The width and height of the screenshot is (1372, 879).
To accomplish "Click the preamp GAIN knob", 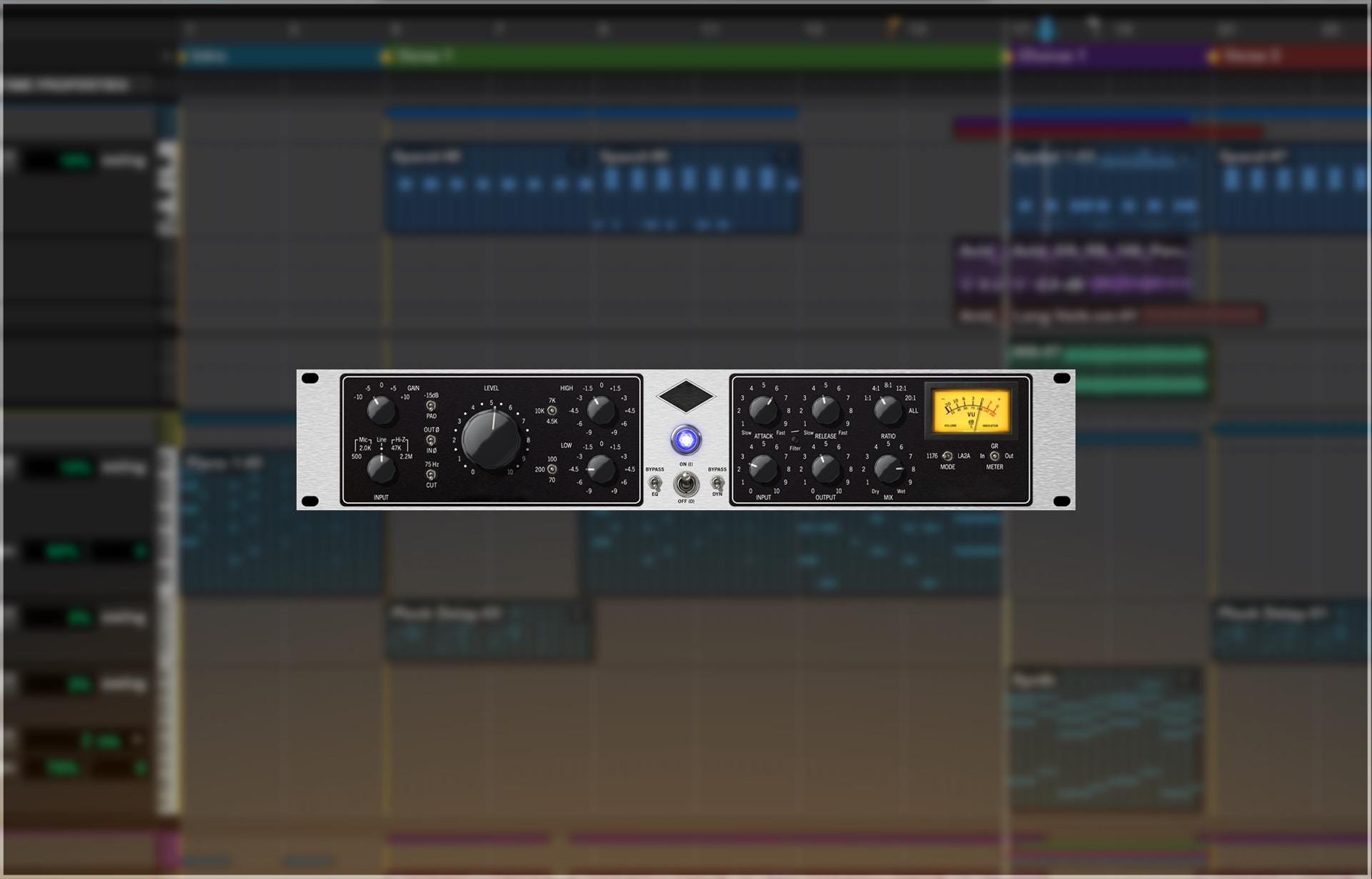I will coord(381,411).
